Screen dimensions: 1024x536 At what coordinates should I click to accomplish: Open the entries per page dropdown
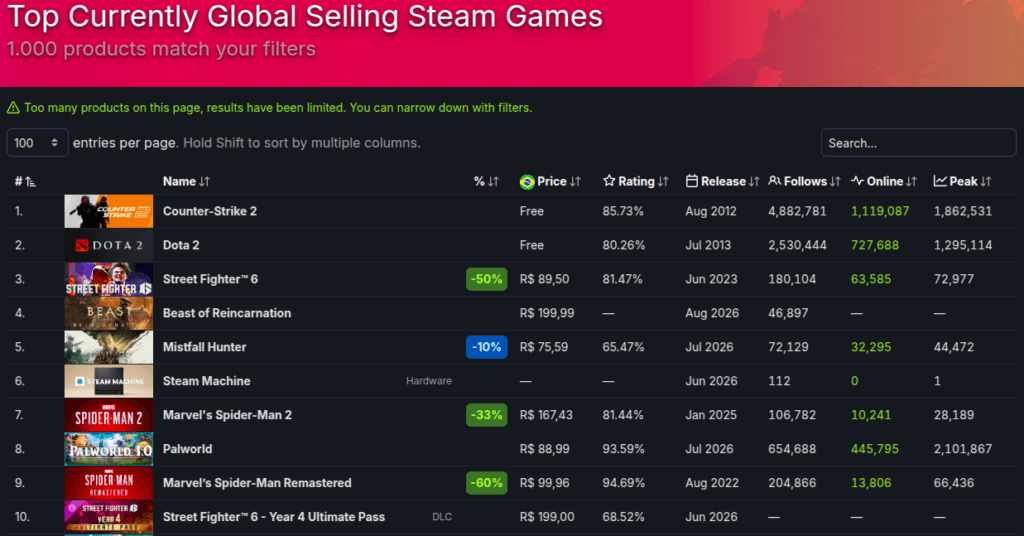tap(37, 142)
